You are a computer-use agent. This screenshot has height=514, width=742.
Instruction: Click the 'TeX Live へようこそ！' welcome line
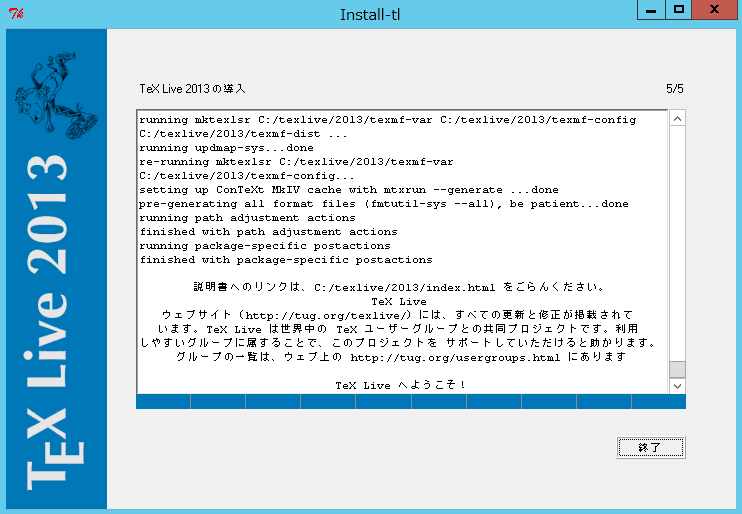(x=401, y=385)
